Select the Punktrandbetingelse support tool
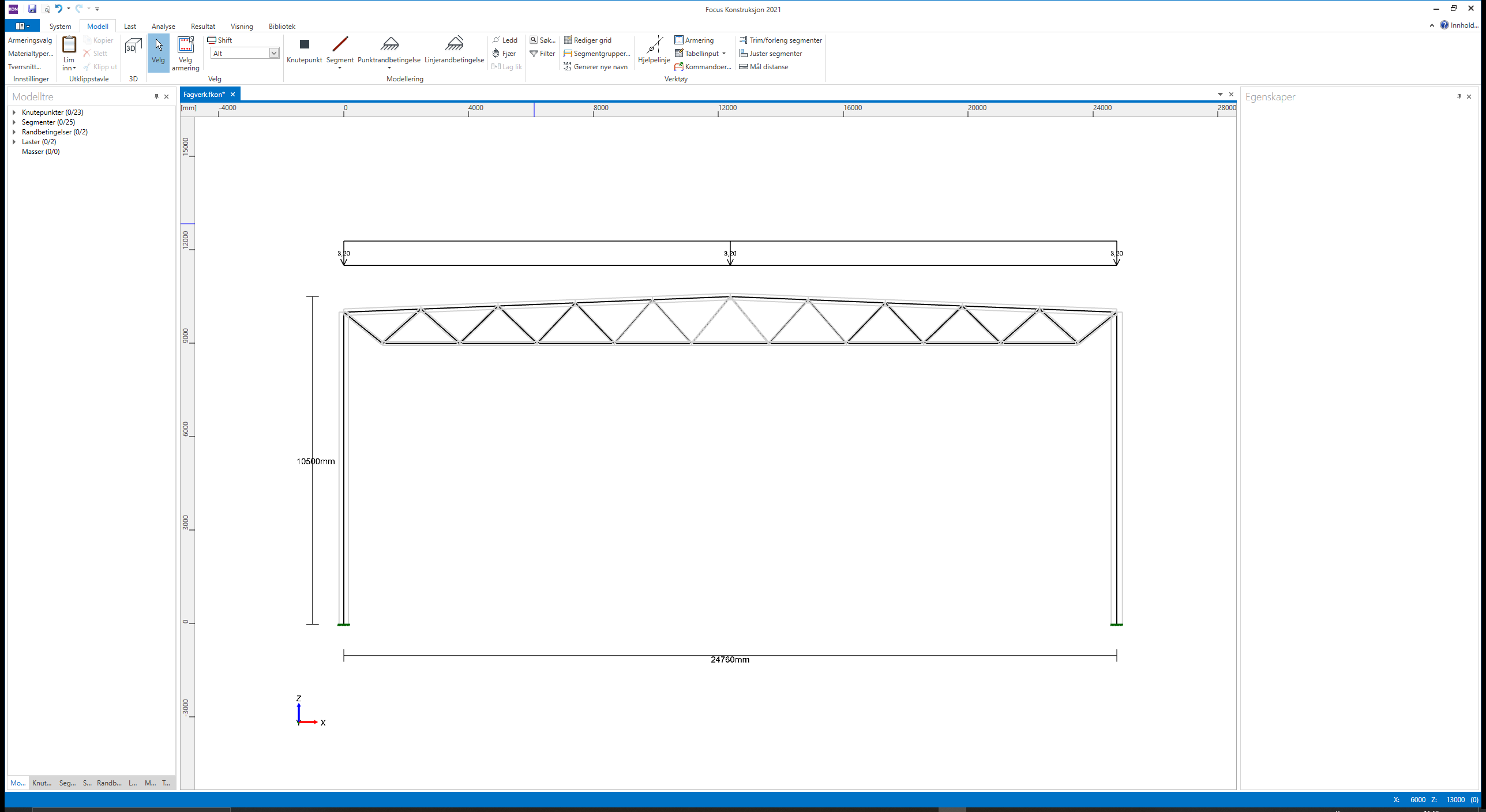The width and height of the screenshot is (1486, 812). pos(389,50)
